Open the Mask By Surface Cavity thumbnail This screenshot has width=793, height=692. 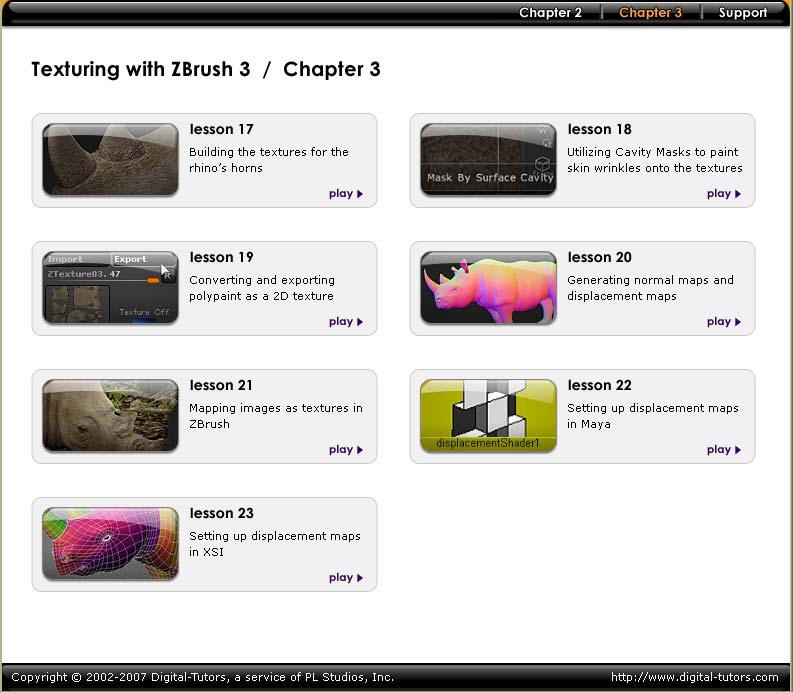tap(489, 159)
